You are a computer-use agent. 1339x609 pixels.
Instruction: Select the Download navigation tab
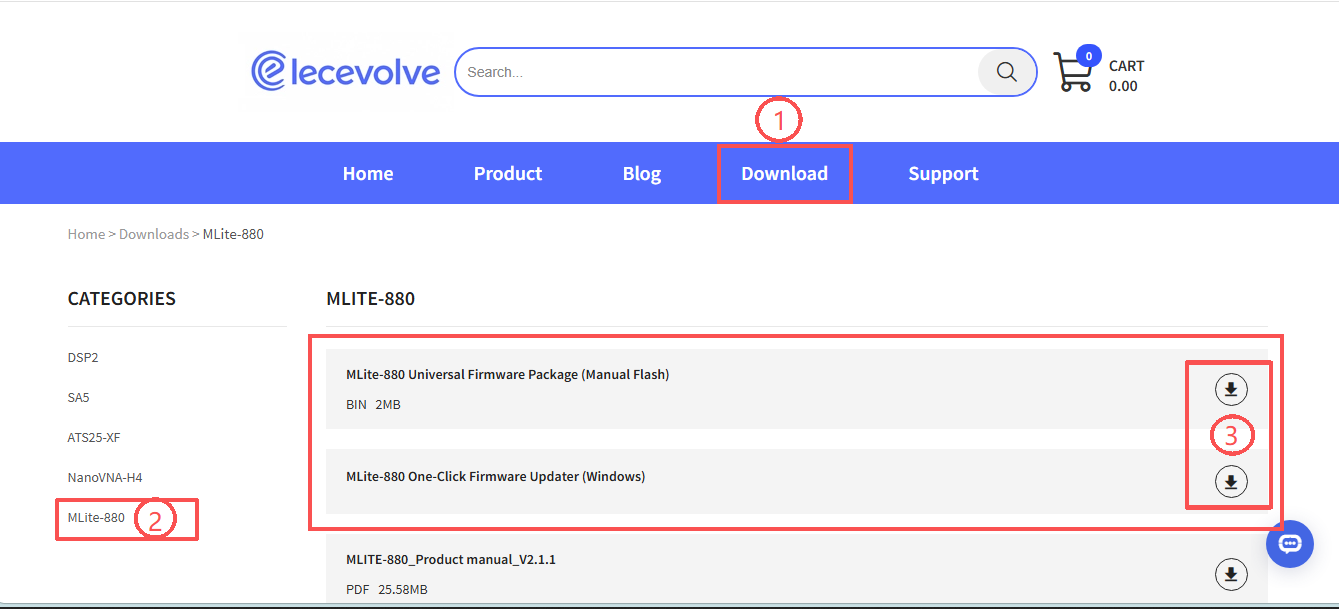tap(785, 173)
